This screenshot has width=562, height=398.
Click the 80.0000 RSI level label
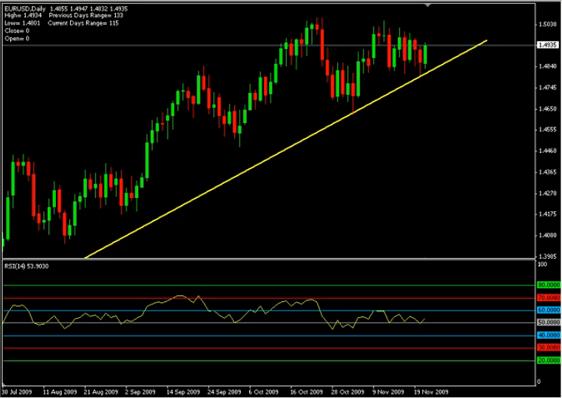548,285
